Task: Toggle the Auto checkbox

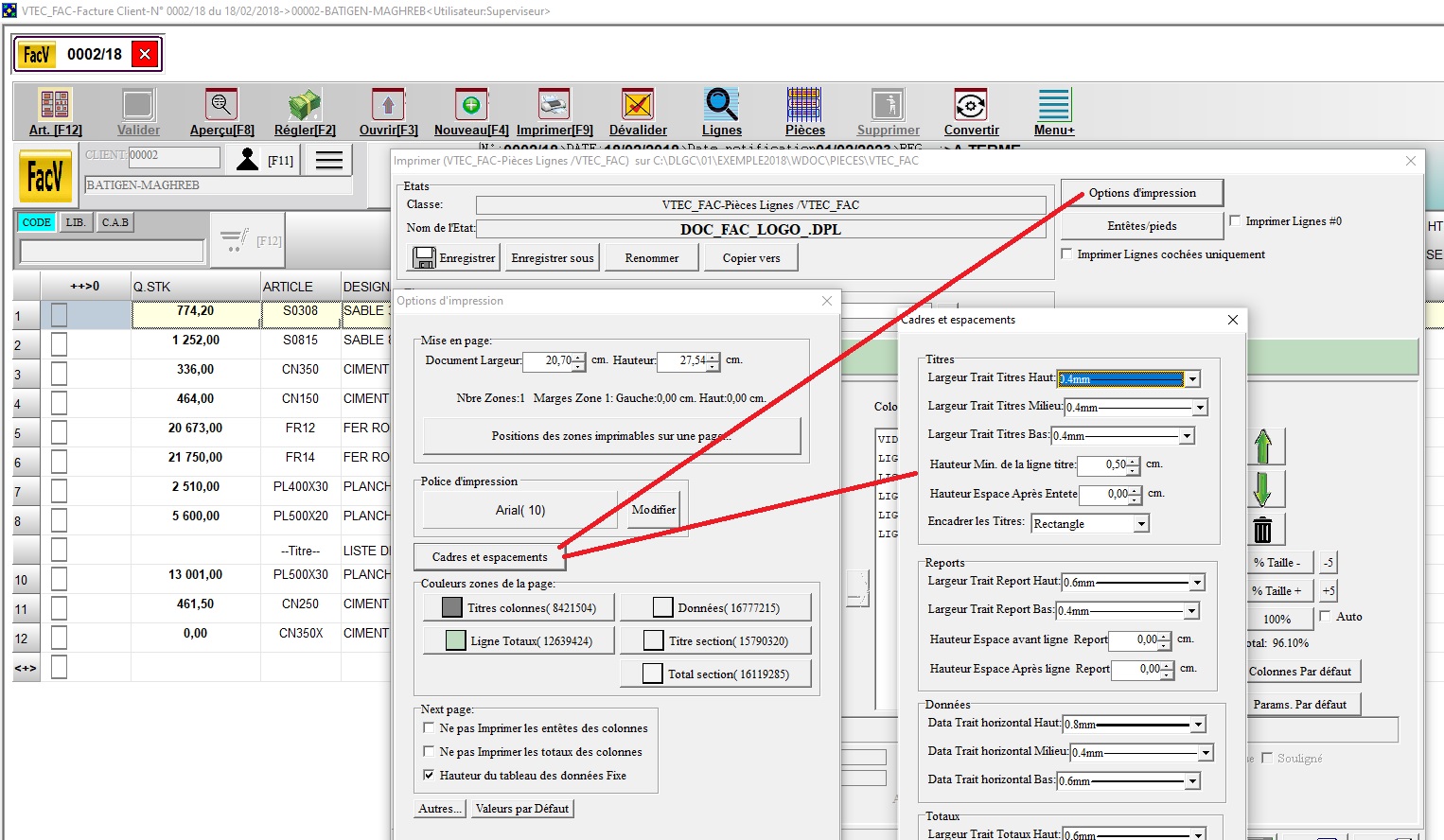Action: [1325, 616]
